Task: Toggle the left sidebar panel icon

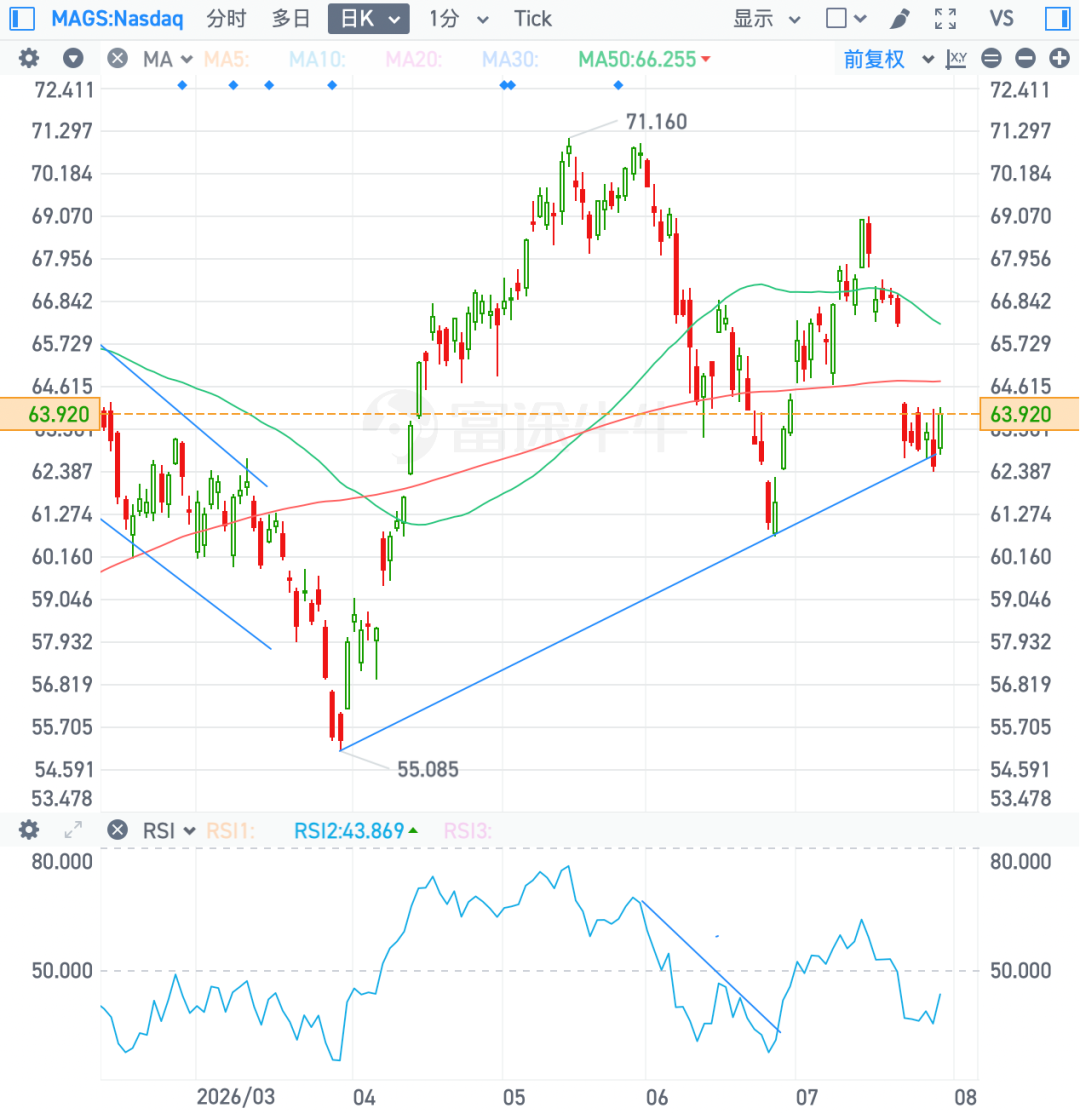Action: 22,18
